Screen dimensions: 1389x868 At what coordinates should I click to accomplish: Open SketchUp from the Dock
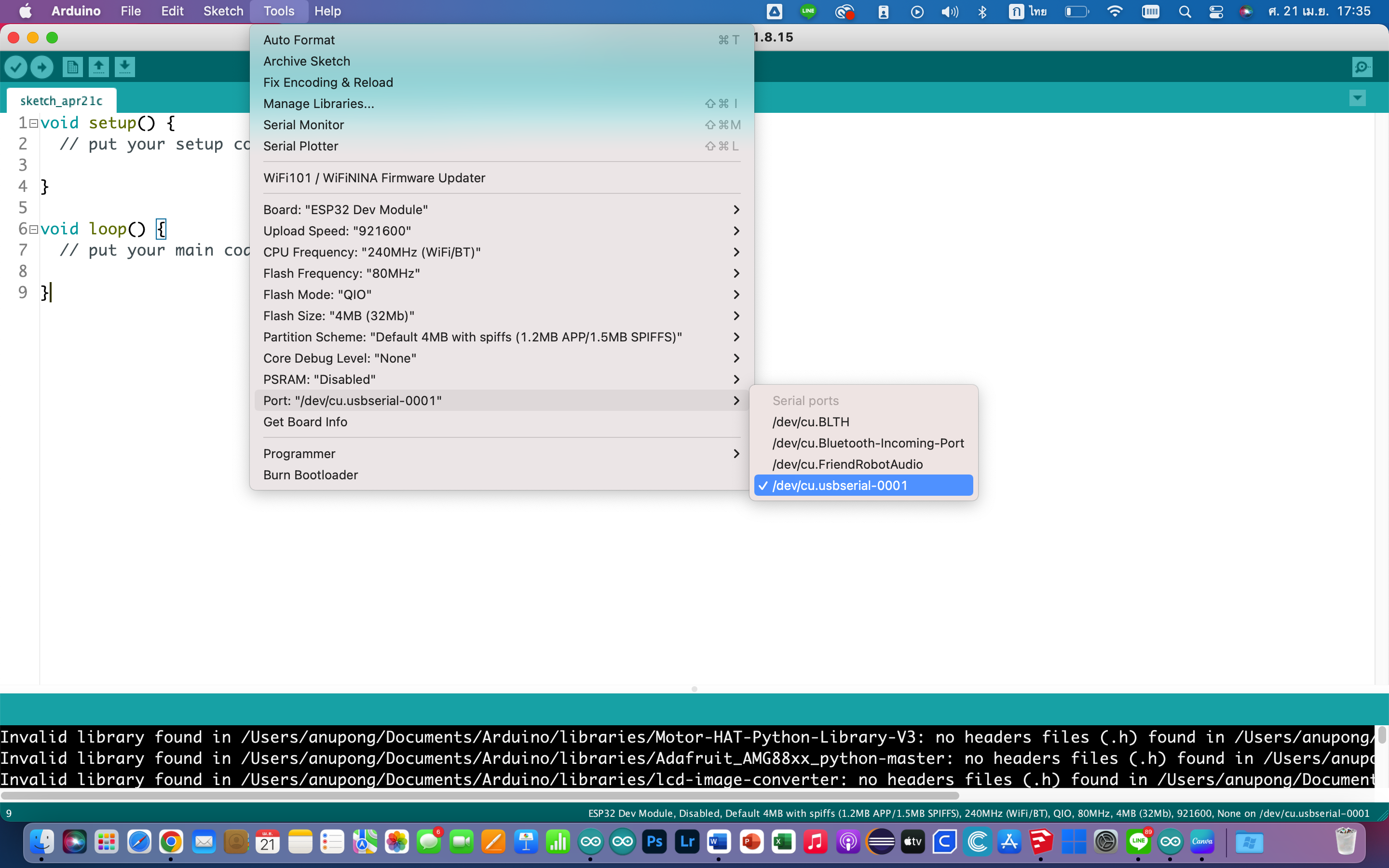[x=1041, y=842]
